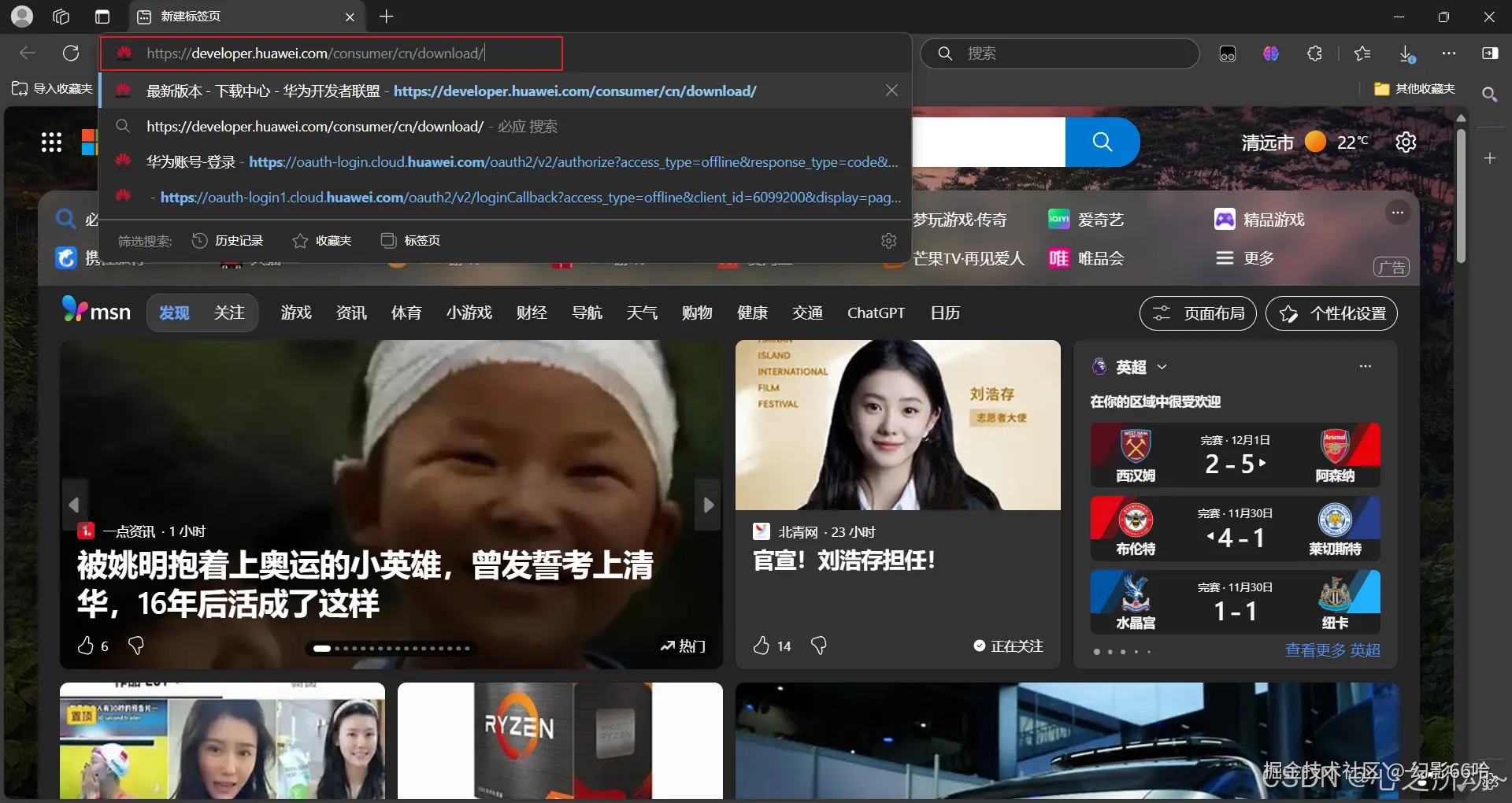Open the 其他收藏夹 folder
The image size is (1512, 803).
[x=1414, y=89]
